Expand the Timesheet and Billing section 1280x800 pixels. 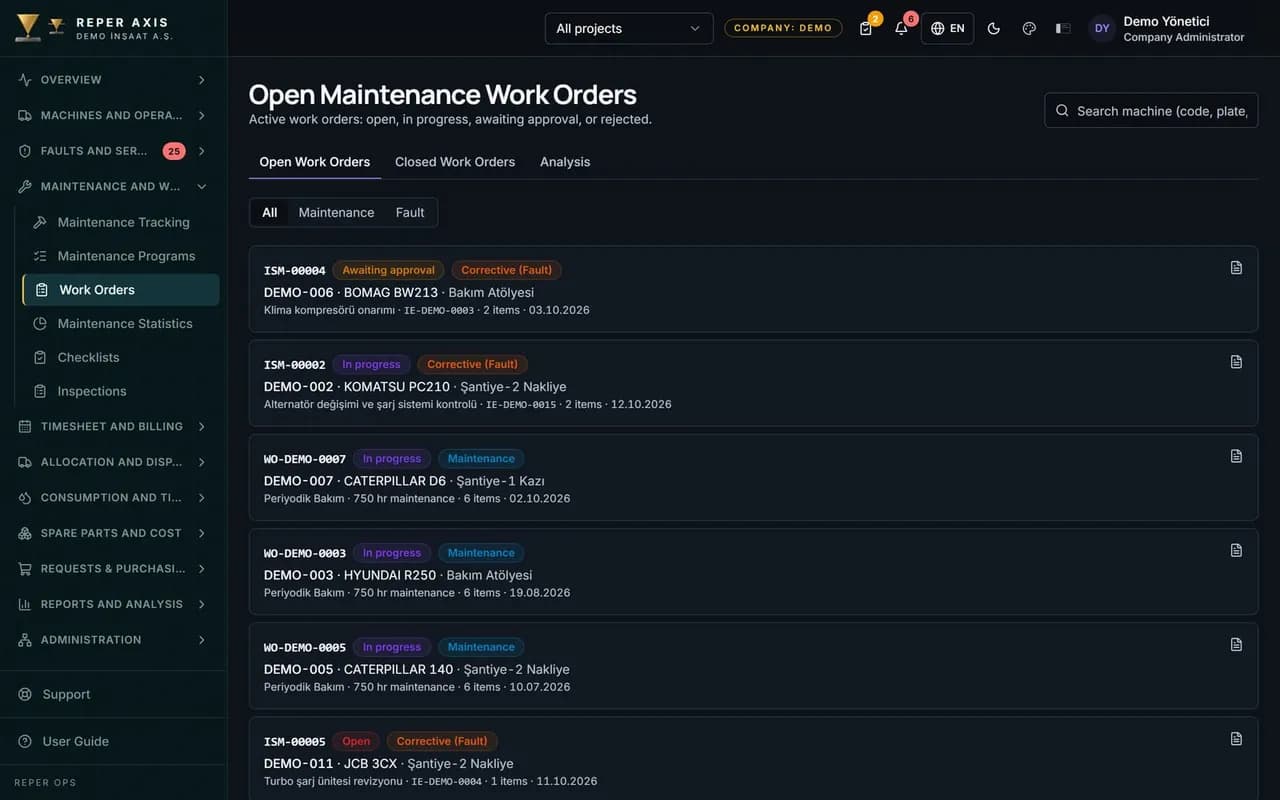point(114,426)
